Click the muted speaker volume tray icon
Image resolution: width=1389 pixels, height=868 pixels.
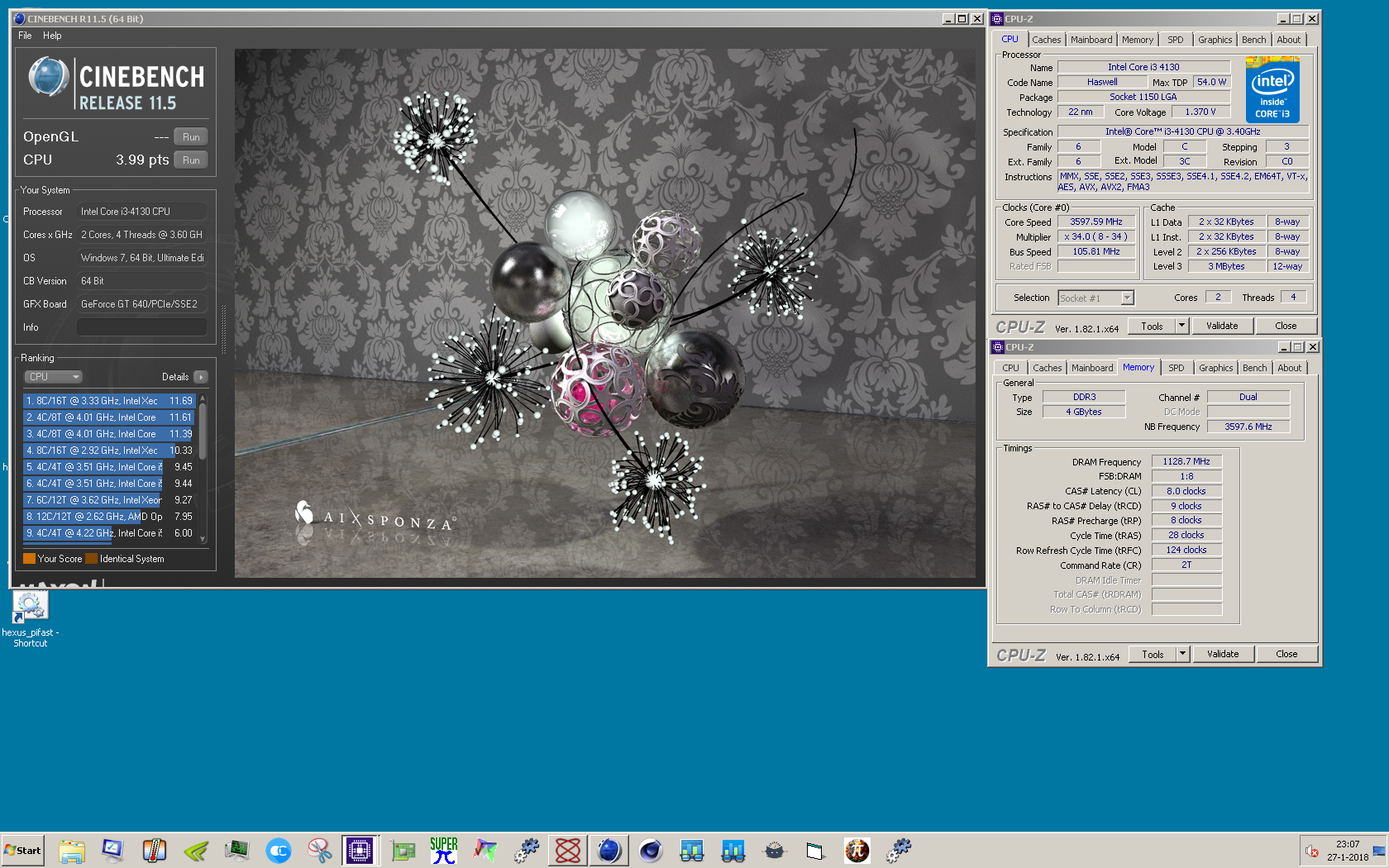pos(1311,851)
